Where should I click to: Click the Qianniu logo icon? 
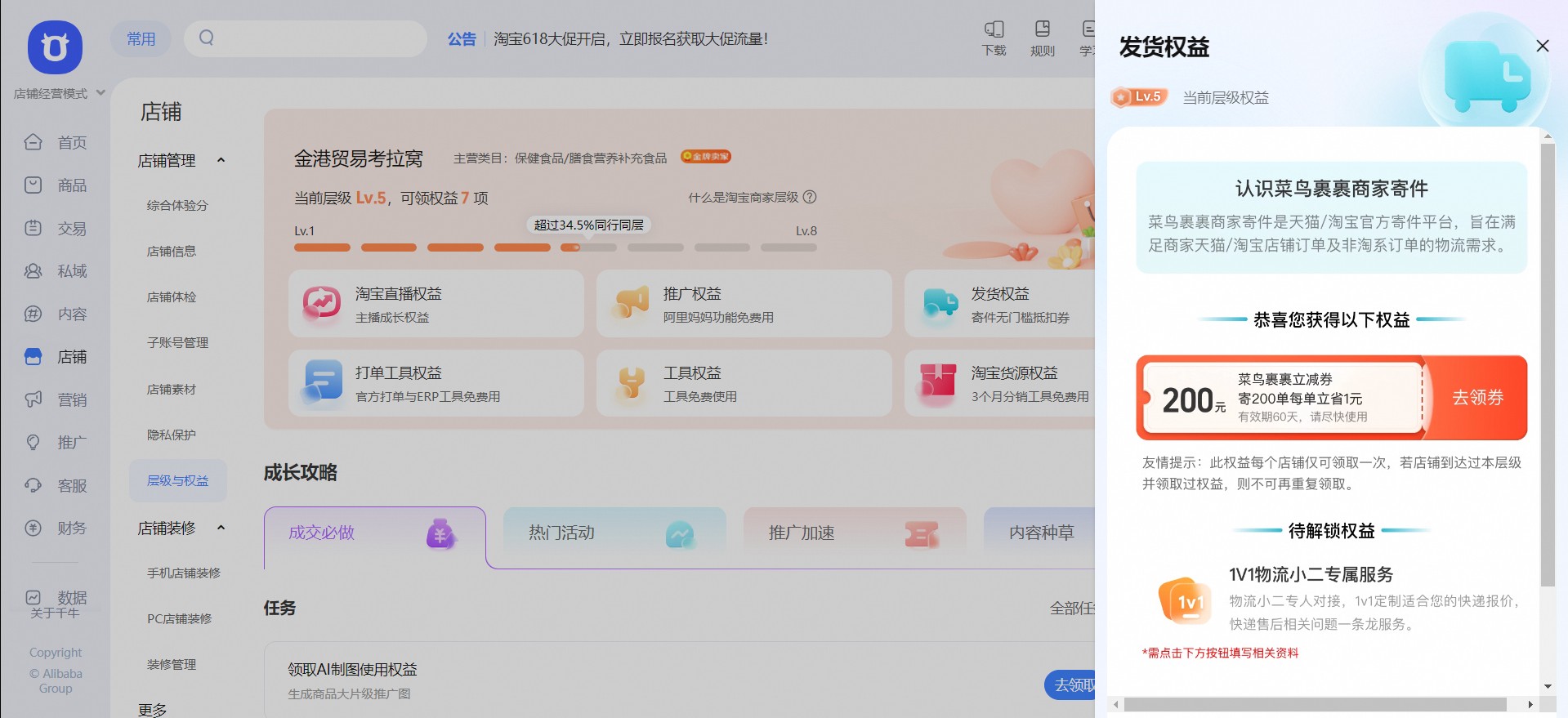click(55, 47)
